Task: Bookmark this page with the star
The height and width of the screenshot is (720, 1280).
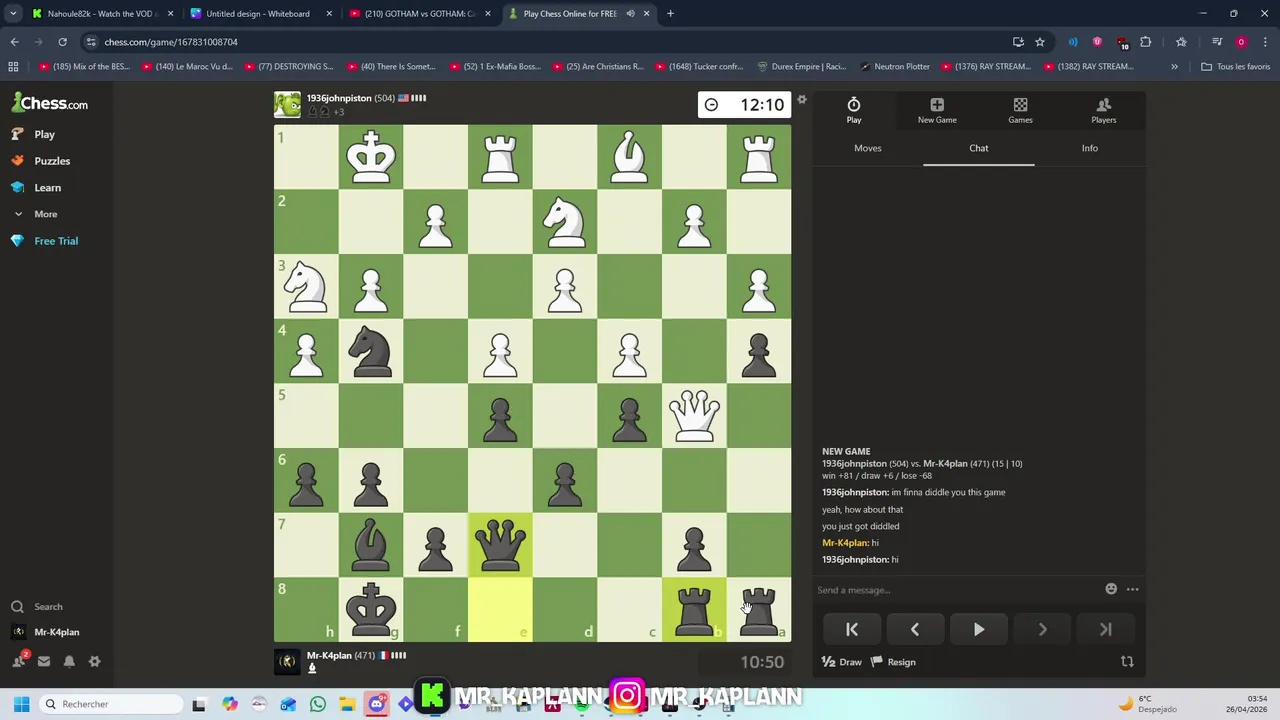Action: [1040, 42]
